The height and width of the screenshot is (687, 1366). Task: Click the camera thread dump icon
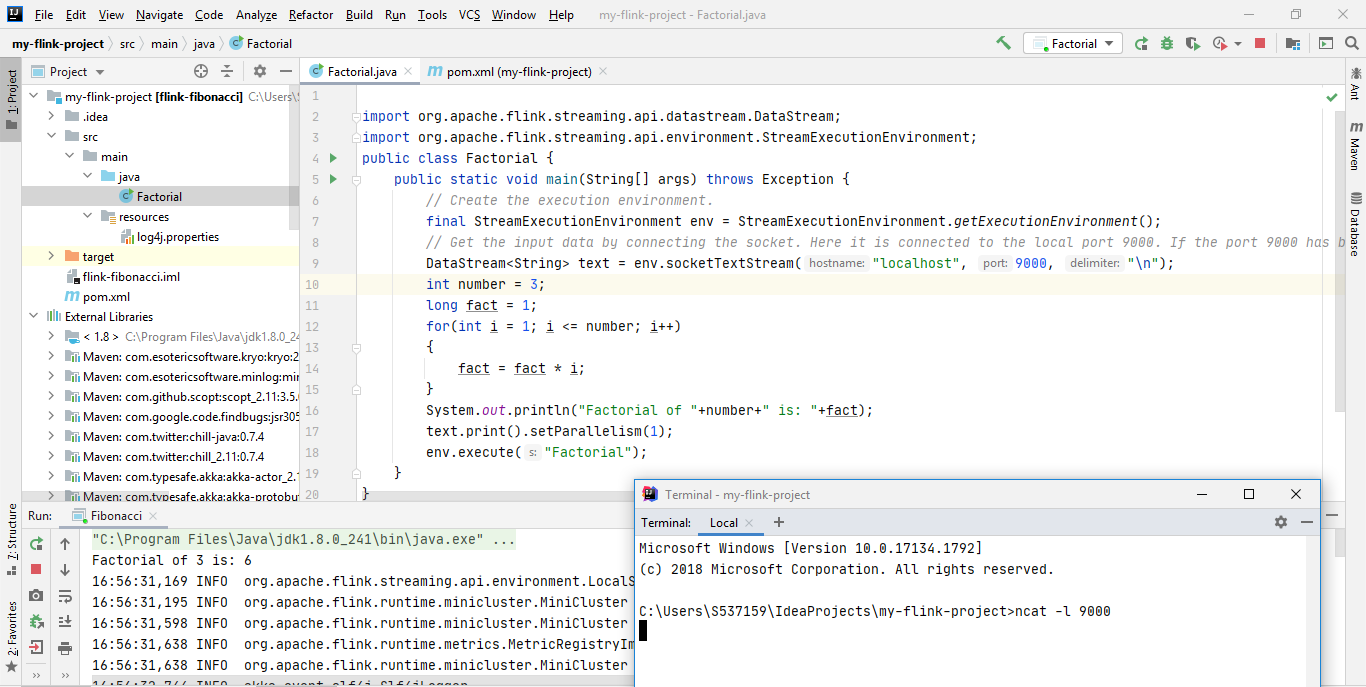click(x=36, y=595)
